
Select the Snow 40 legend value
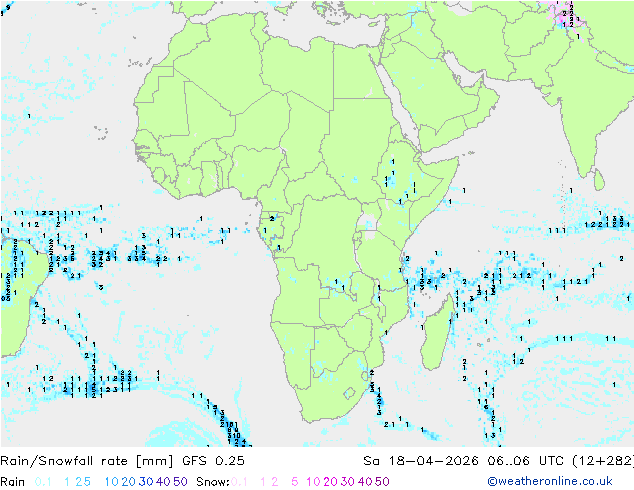pos(365,482)
